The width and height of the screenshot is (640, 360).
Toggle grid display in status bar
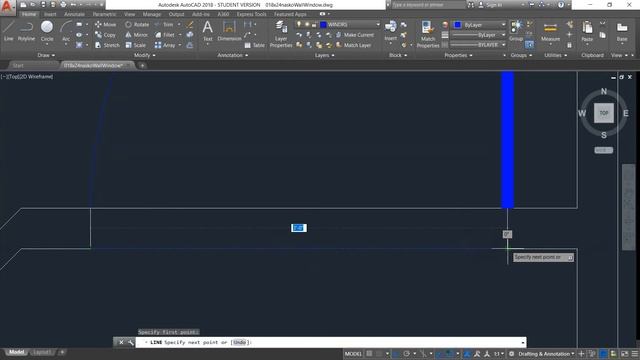tap(369, 353)
